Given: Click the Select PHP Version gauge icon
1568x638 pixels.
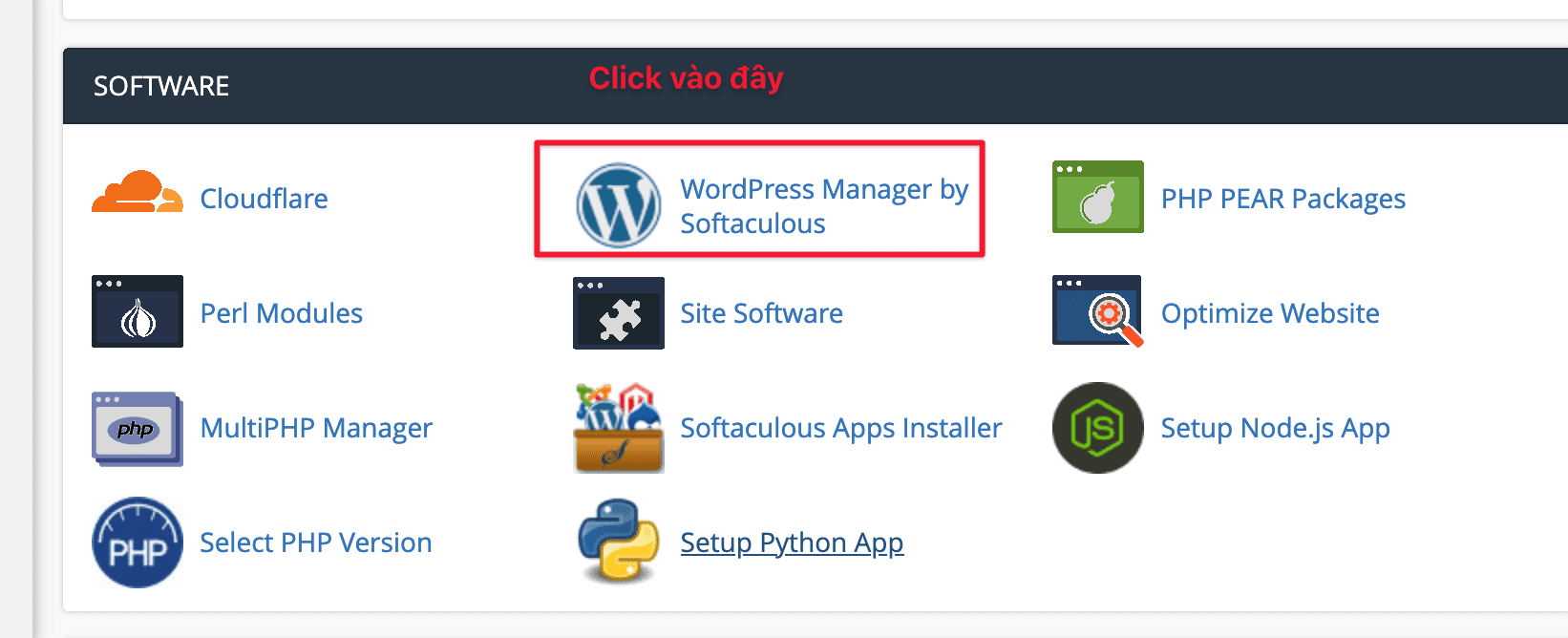Looking at the screenshot, I should click(137, 542).
